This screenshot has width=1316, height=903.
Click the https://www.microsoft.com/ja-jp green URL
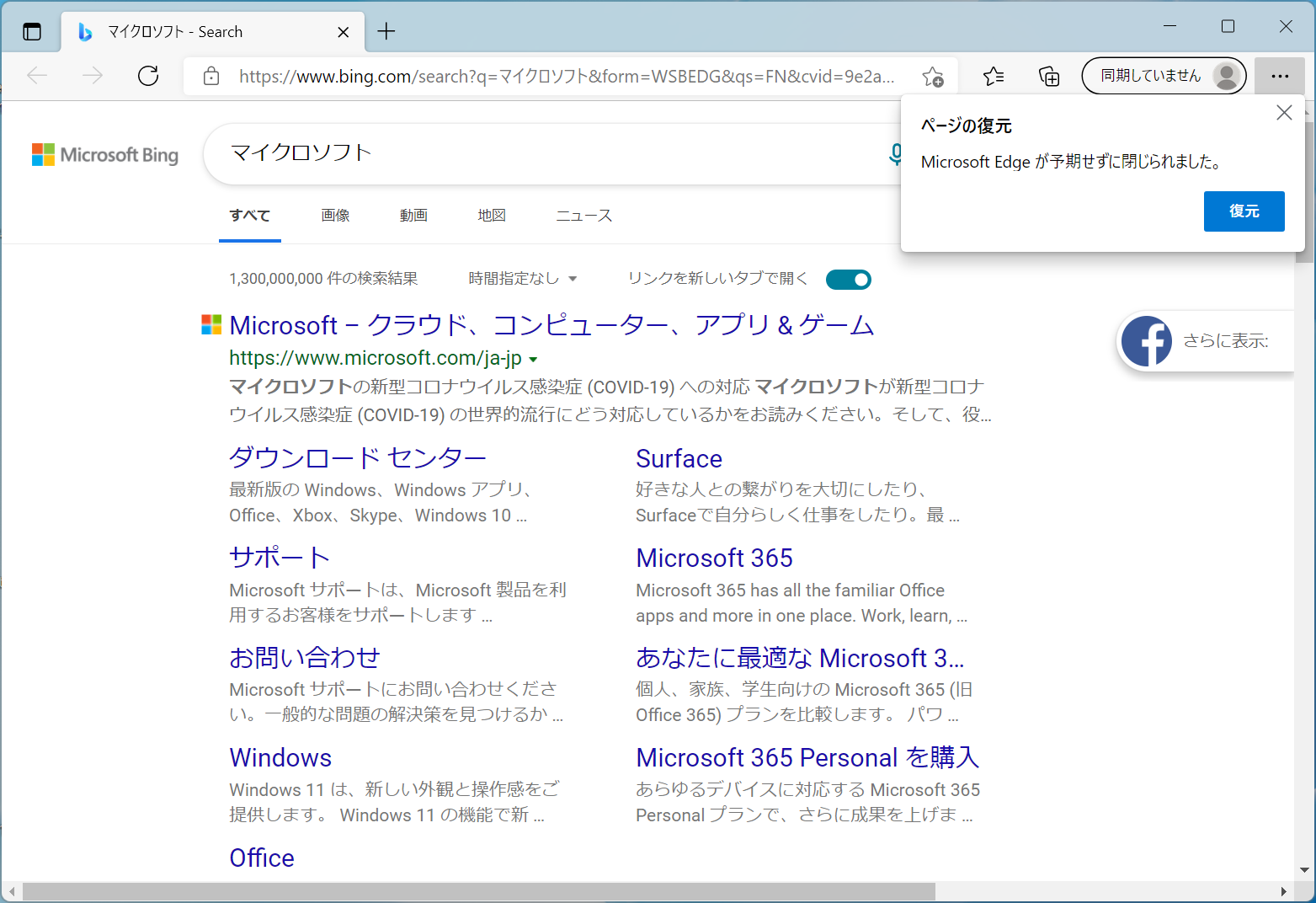point(376,358)
